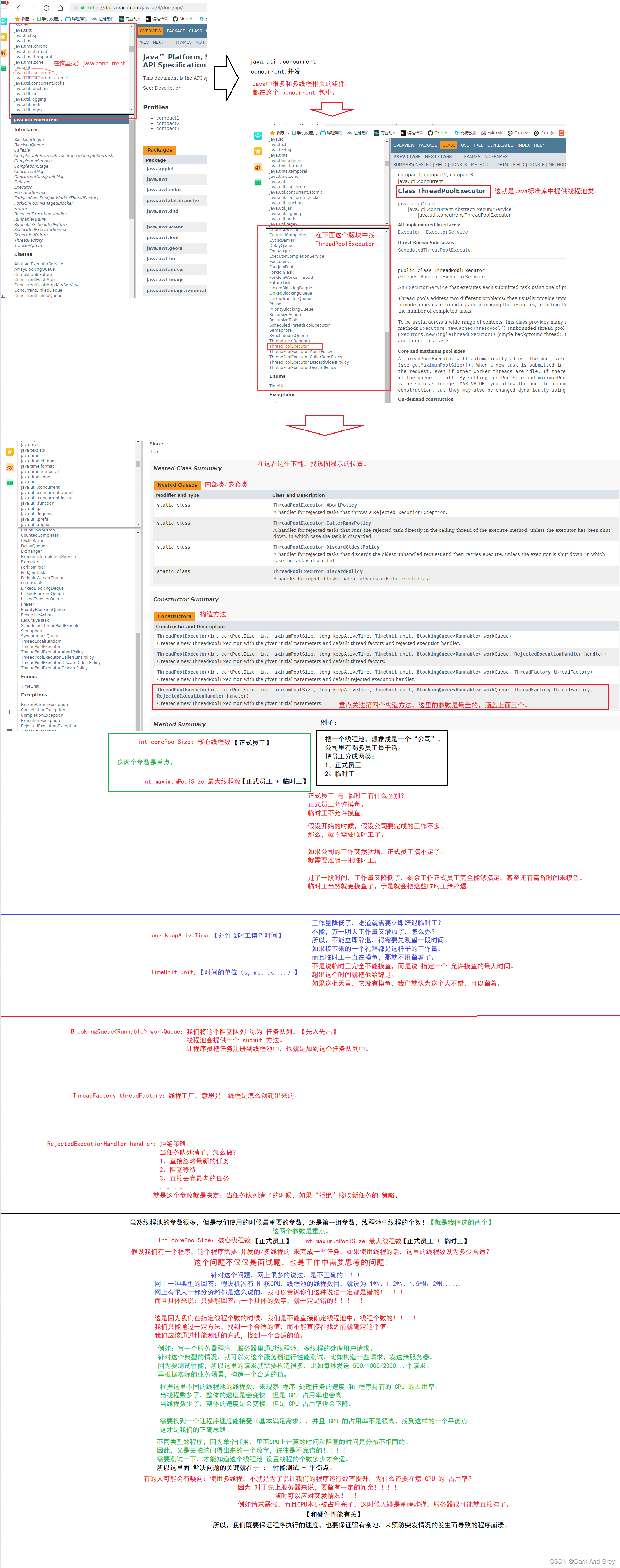Open RejectedExecutionException in the Exceptions list
The image size is (620, 1568).
49,726
